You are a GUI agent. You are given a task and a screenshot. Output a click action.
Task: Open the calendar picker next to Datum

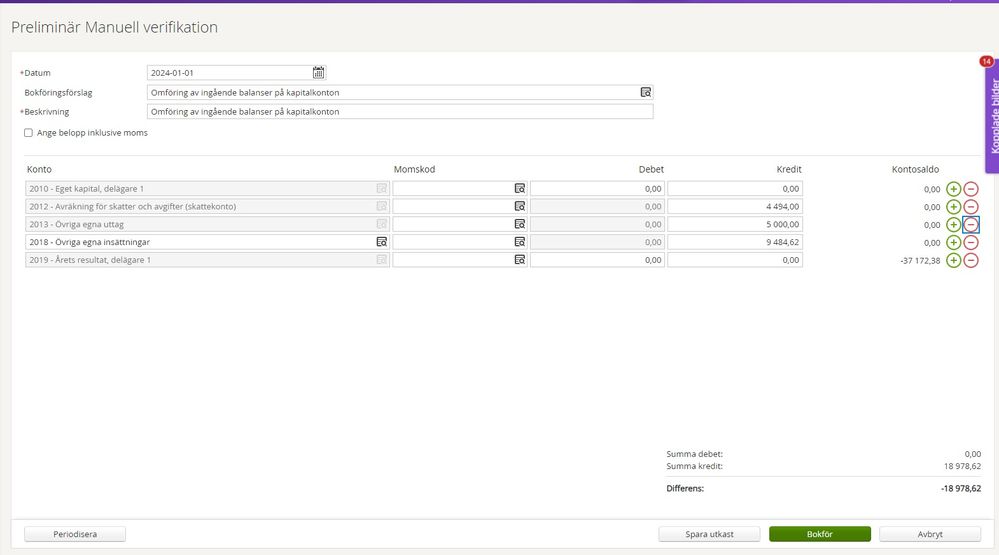pos(319,72)
